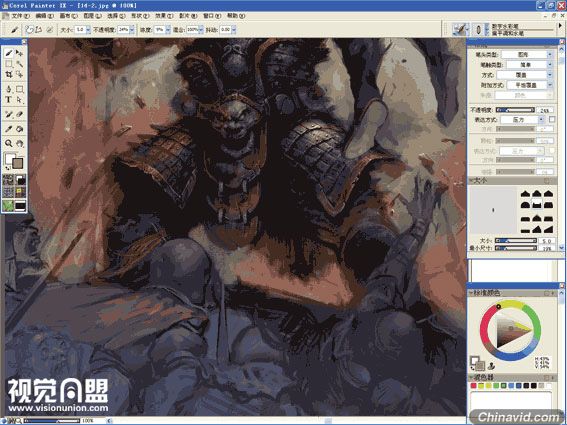567x425 pixels.
Task: Select the Rectangular Shape tool
Action: 20,89
